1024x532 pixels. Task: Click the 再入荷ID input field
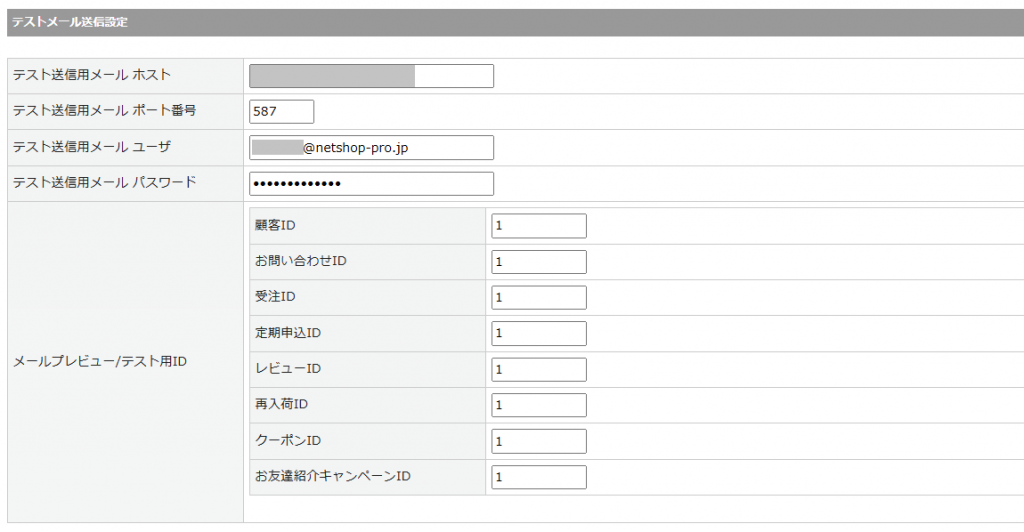(538, 406)
